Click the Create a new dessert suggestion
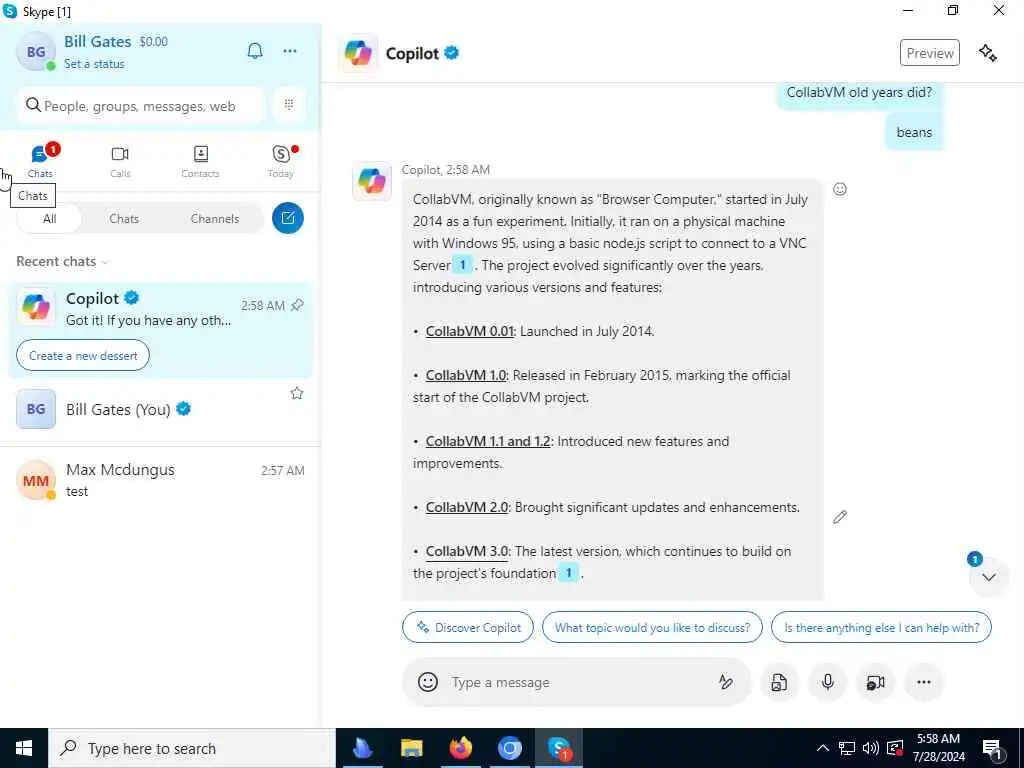This screenshot has height=768, width=1024. click(83, 355)
